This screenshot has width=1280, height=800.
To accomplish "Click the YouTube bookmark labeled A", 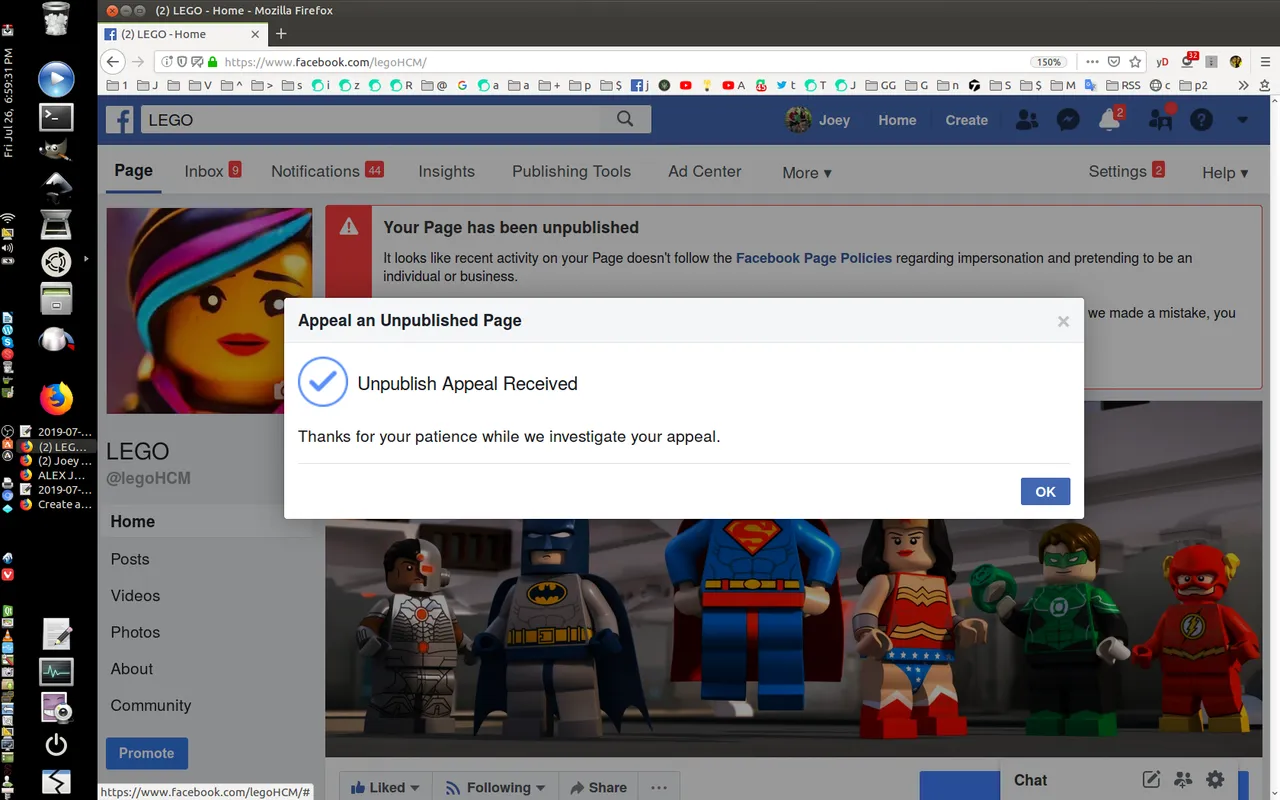I will (734, 86).
